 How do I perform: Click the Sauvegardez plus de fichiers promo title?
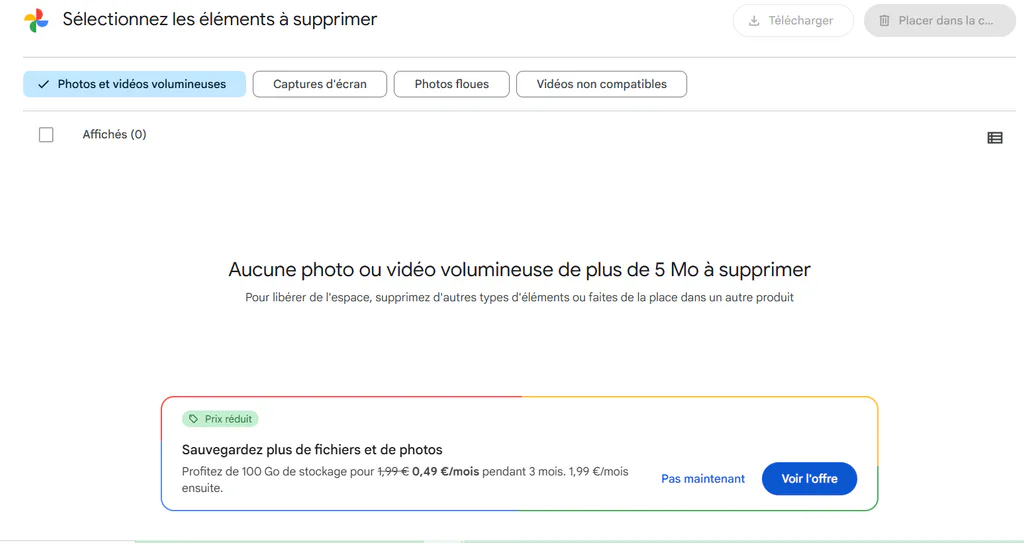coord(312,450)
